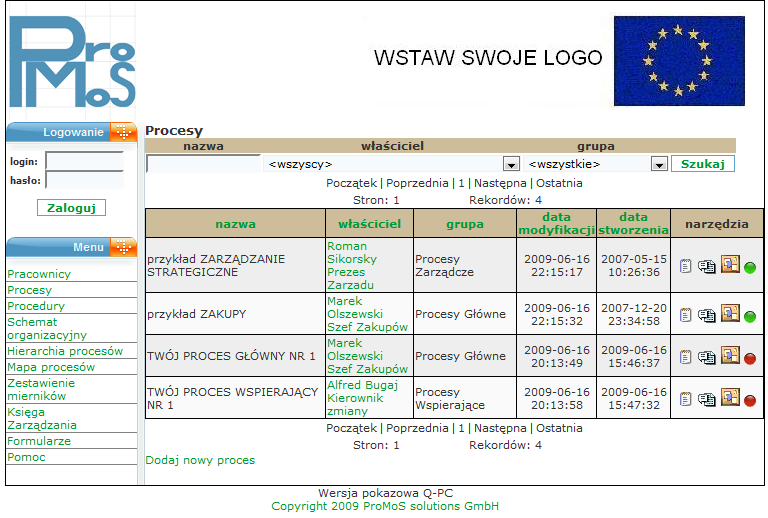This screenshot has width=768, height=518.
Task: Click bottom pagination Następna link
Action: pos(500,428)
